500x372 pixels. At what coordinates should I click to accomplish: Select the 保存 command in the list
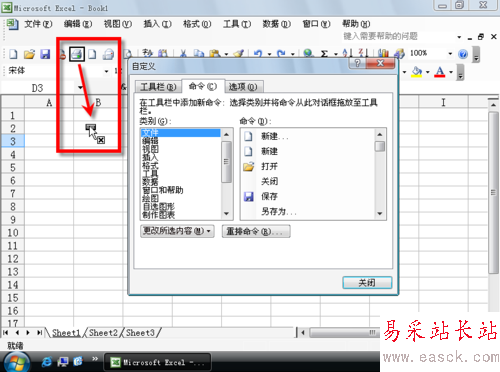[269, 196]
